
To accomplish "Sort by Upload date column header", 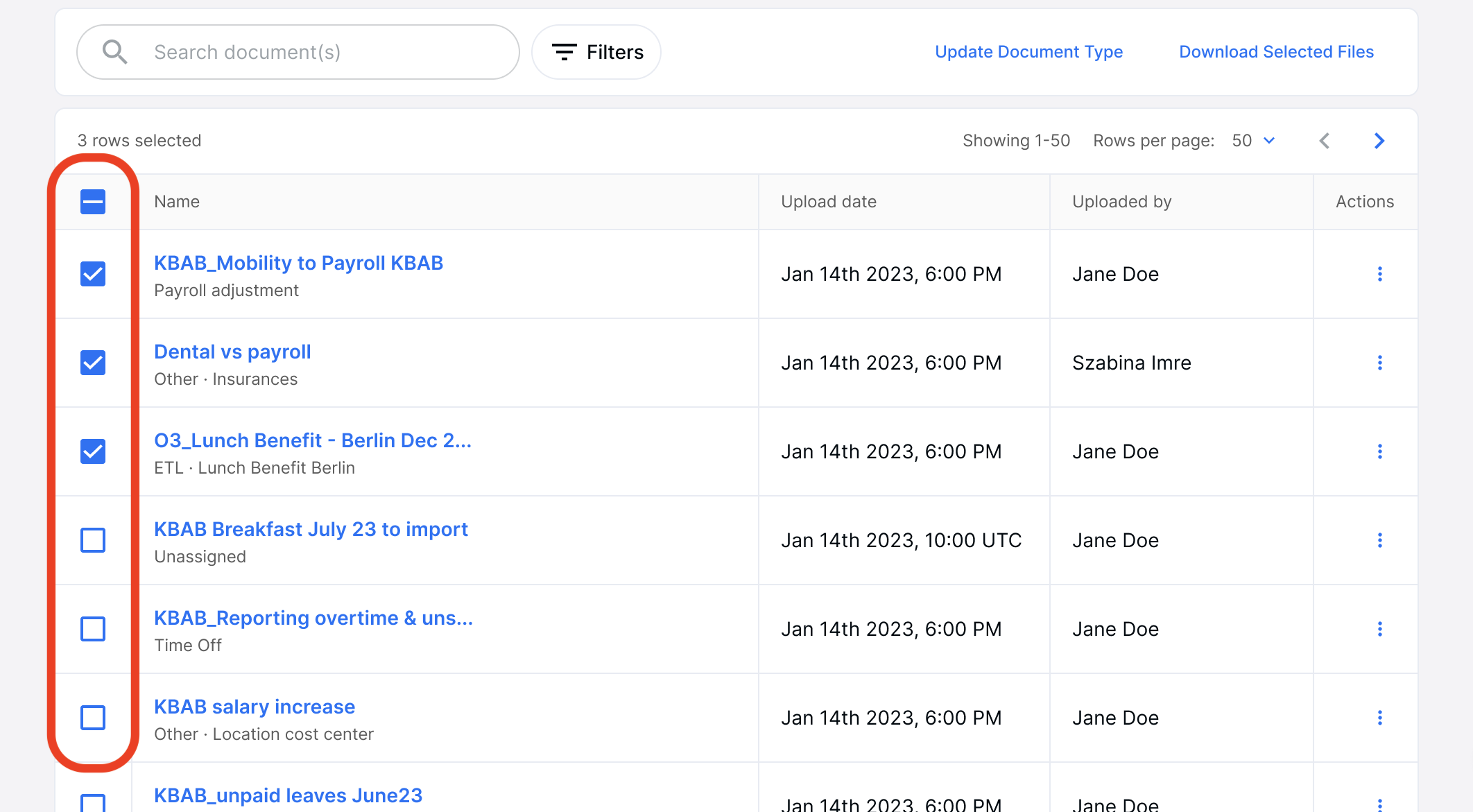I will point(828,202).
